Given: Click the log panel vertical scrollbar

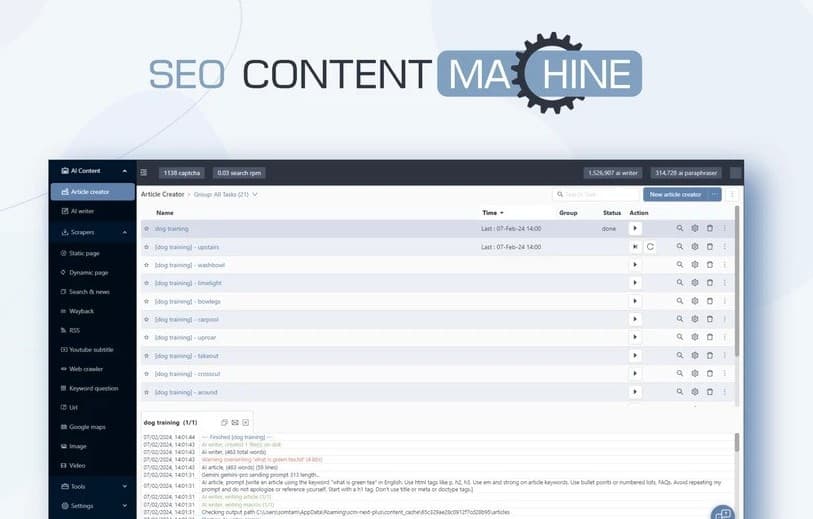Looking at the screenshot, I should (x=737, y=442).
